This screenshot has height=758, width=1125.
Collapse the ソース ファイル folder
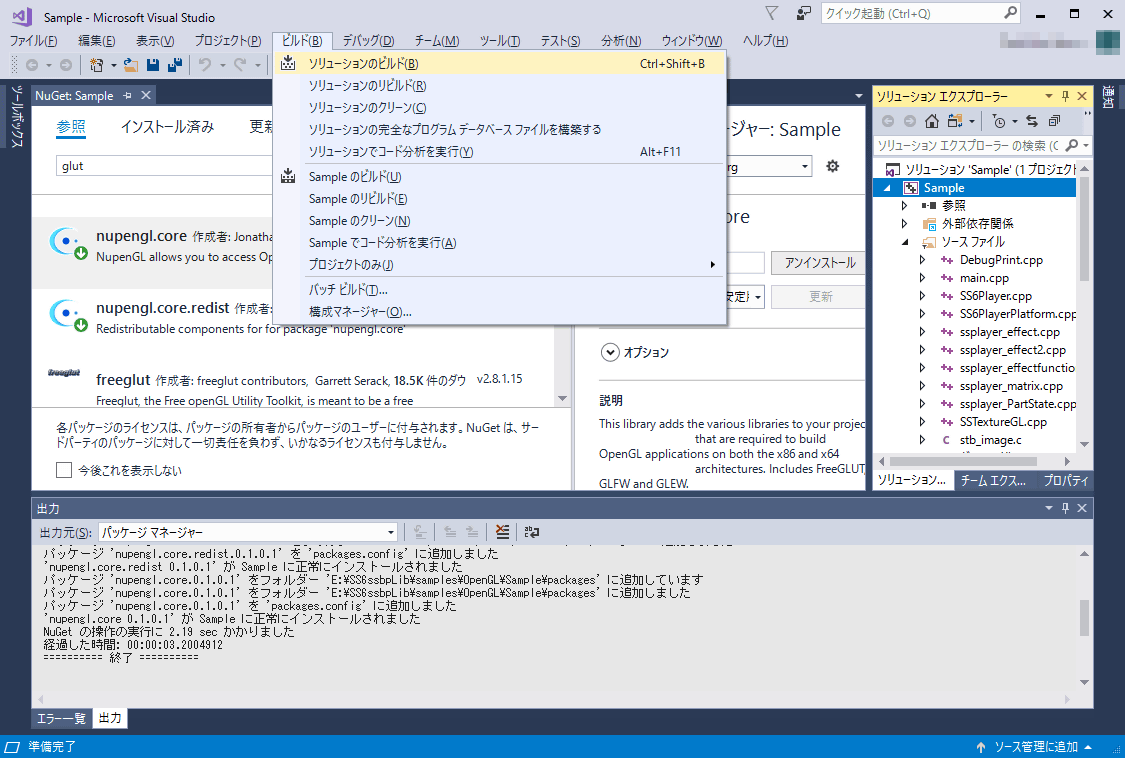point(905,242)
